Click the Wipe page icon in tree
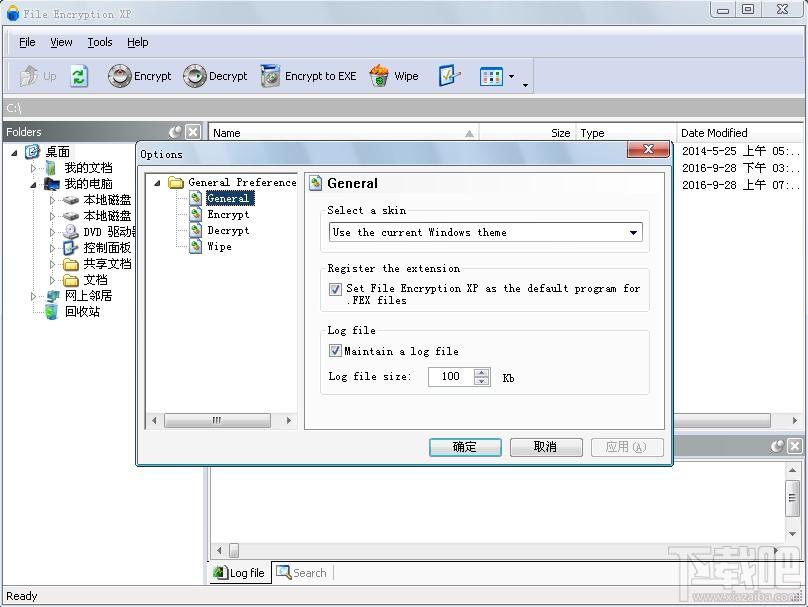The image size is (808, 607). click(x=196, y=246)
